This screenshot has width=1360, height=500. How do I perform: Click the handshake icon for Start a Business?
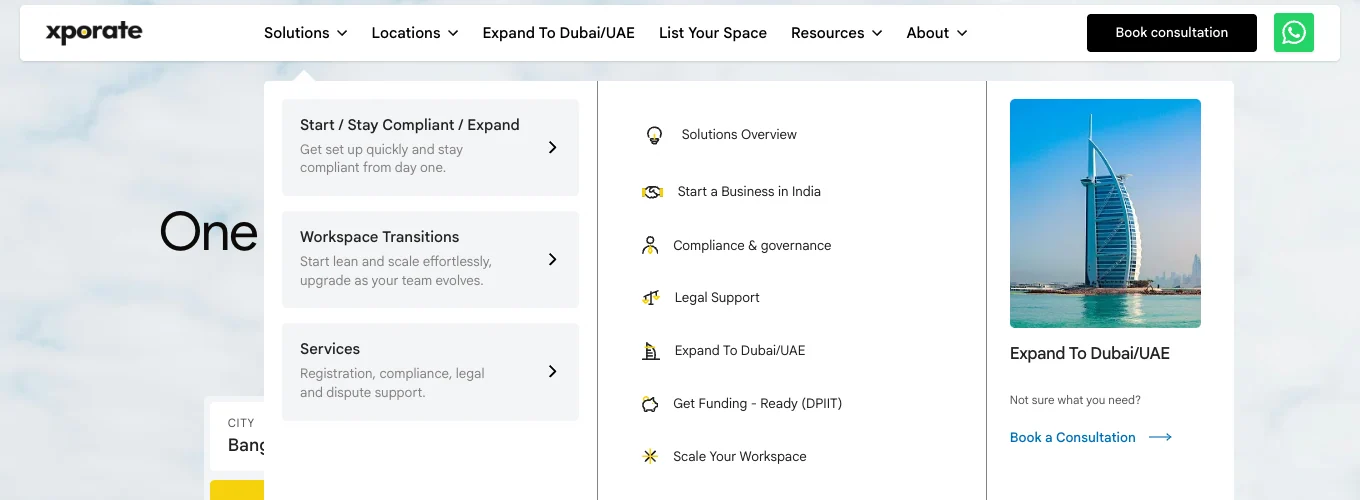652,192
